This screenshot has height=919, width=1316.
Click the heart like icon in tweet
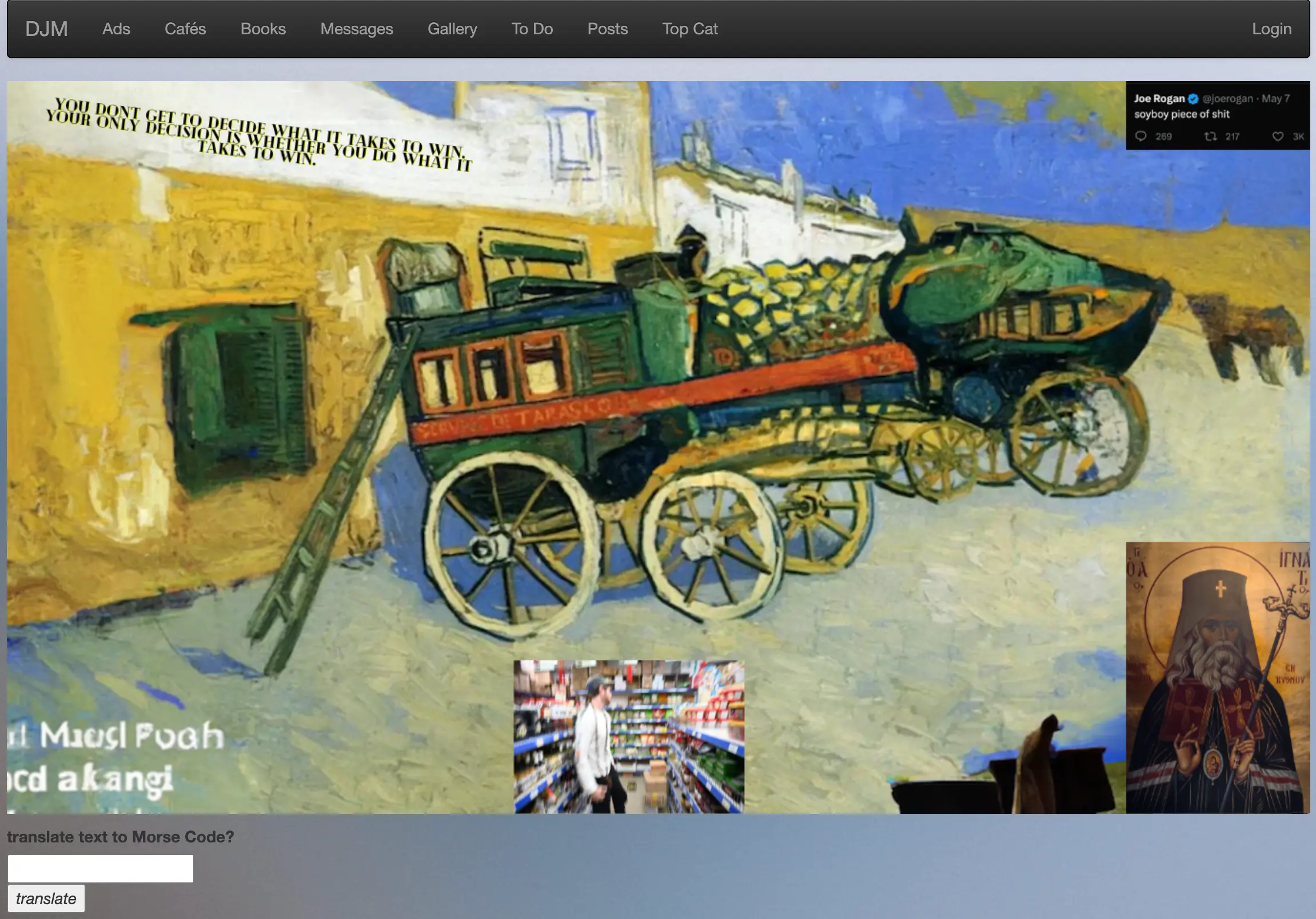pyautogui.click(x=1278, y=137)
